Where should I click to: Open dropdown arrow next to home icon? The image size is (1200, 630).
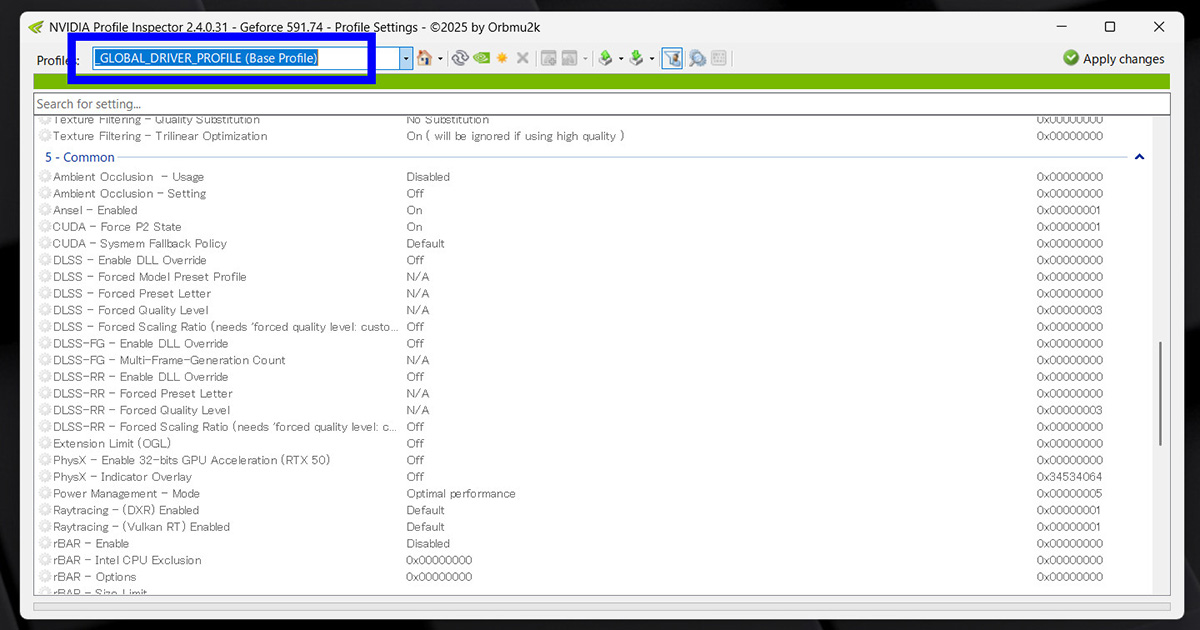(x=439, y=59)
